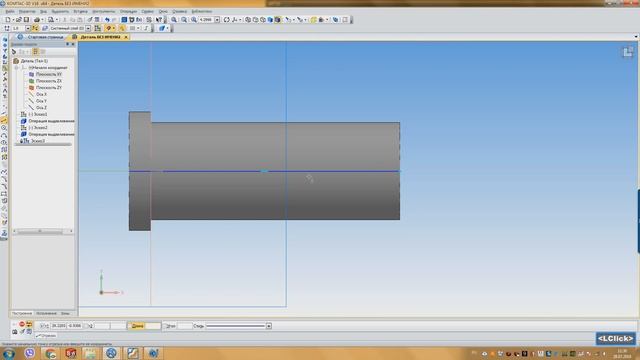Click the Угол input field
The image size is (640, 360).
click(184, 326)
